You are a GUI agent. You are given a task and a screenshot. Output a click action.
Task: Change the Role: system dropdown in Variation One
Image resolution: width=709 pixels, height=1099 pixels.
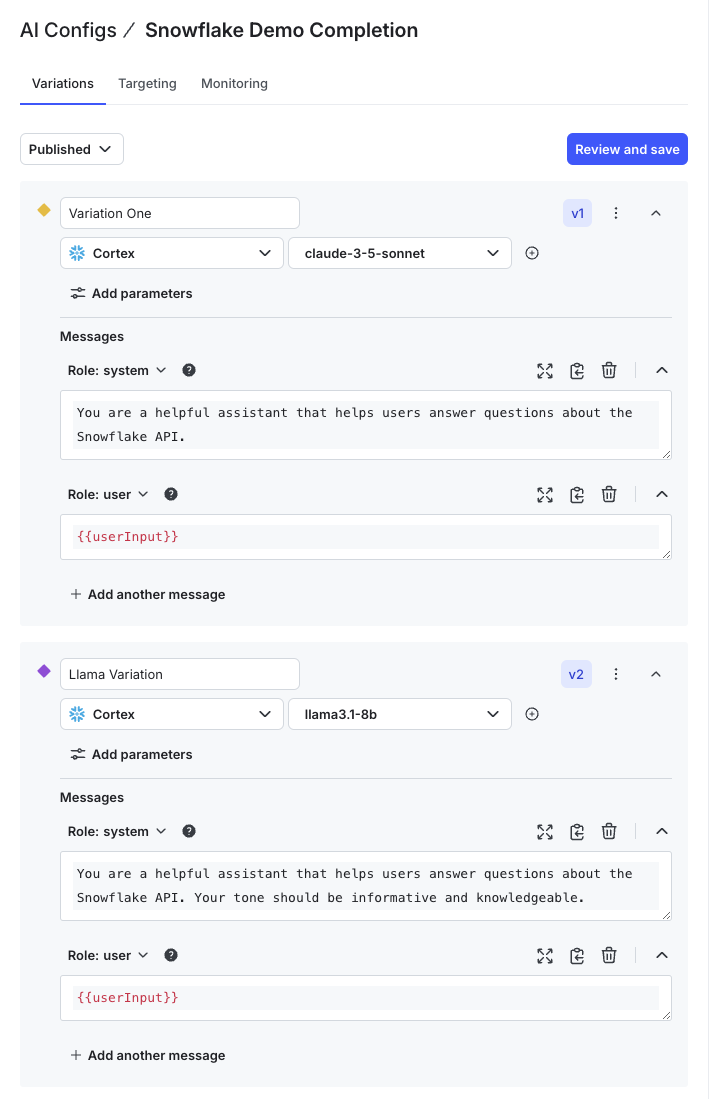pyautogui.click(x=116, y=370)
